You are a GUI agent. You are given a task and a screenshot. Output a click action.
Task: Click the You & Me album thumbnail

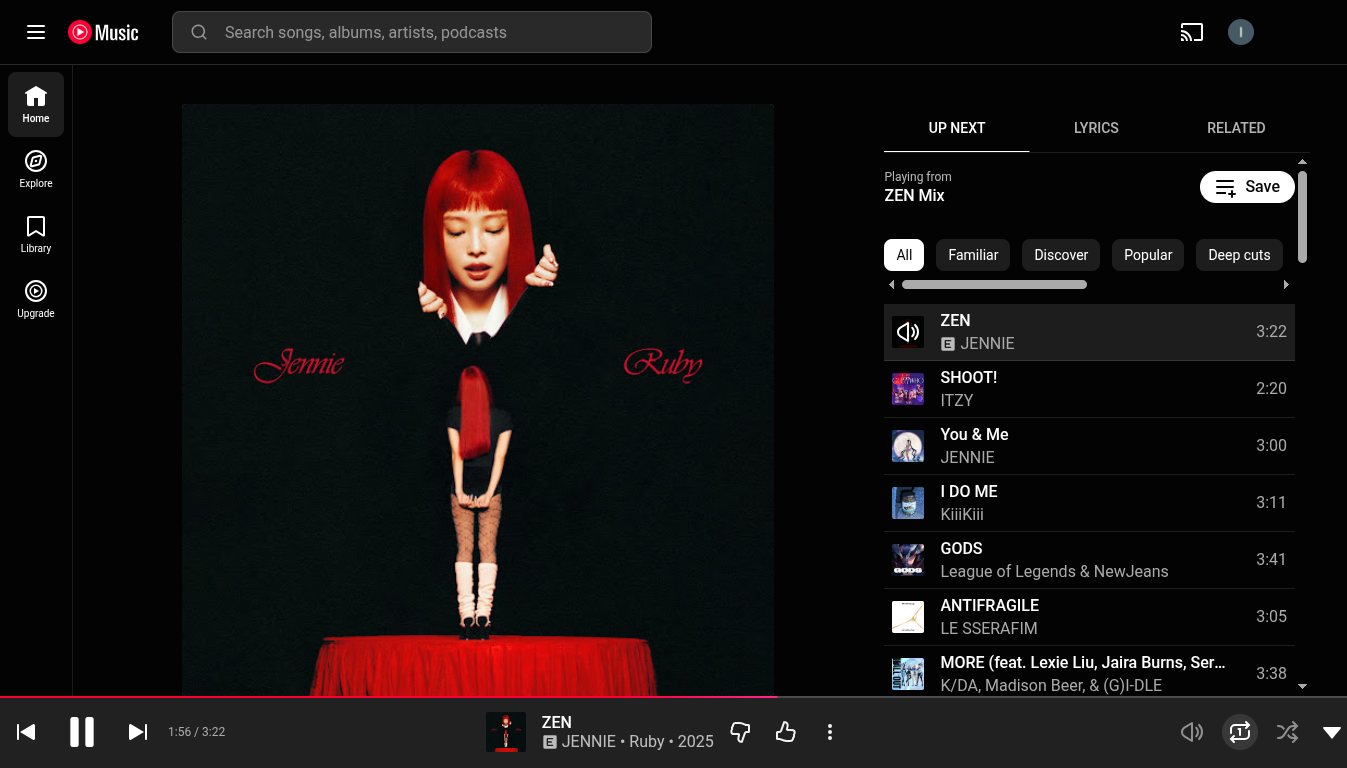coord(908,446)
